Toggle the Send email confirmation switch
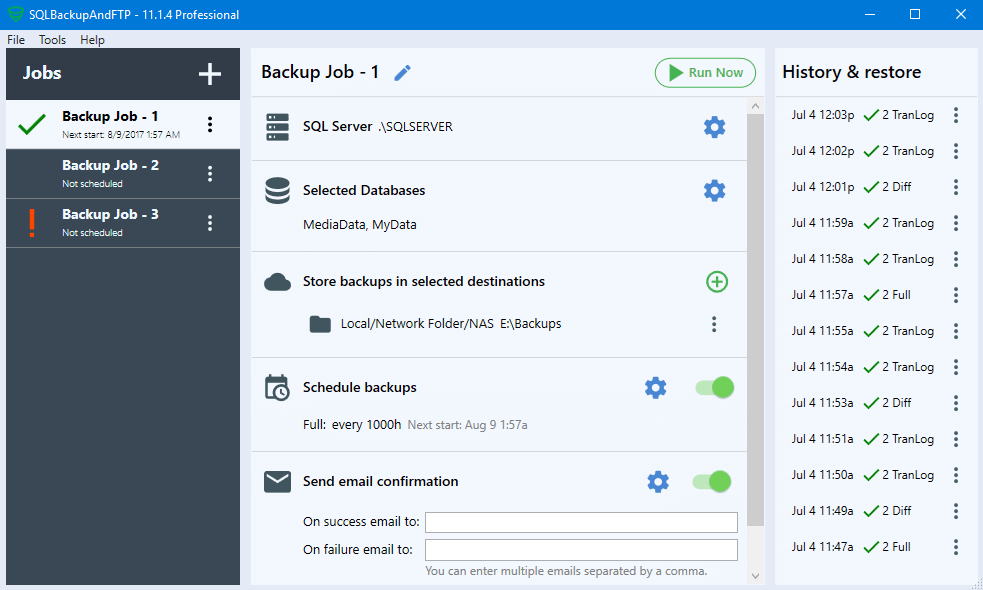Image resolution: width=983 pixels, height=590 pixels. [x=710, y=481]
